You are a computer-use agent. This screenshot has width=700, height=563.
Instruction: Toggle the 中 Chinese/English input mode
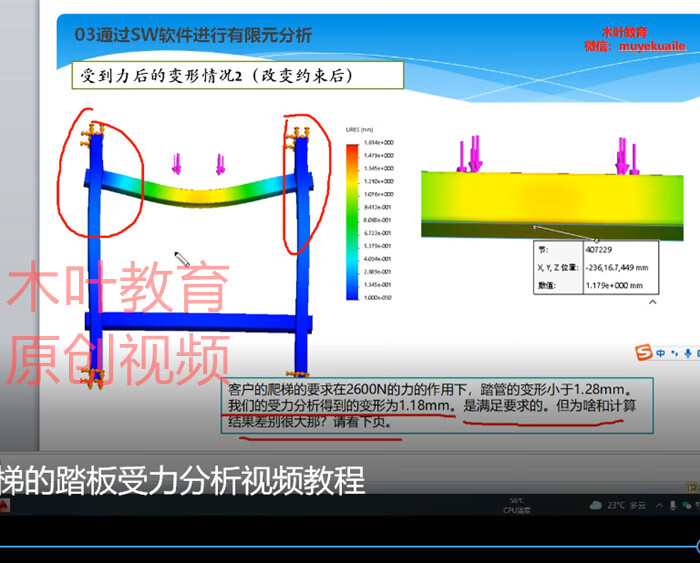pos(661,353)
